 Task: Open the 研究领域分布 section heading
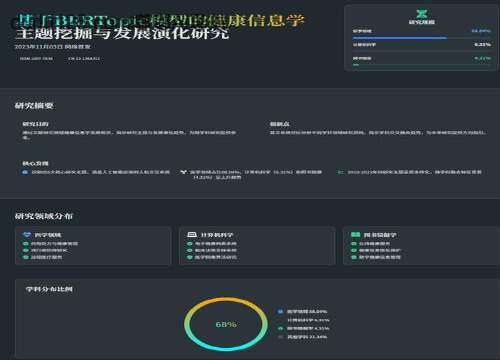pos(44,216)
